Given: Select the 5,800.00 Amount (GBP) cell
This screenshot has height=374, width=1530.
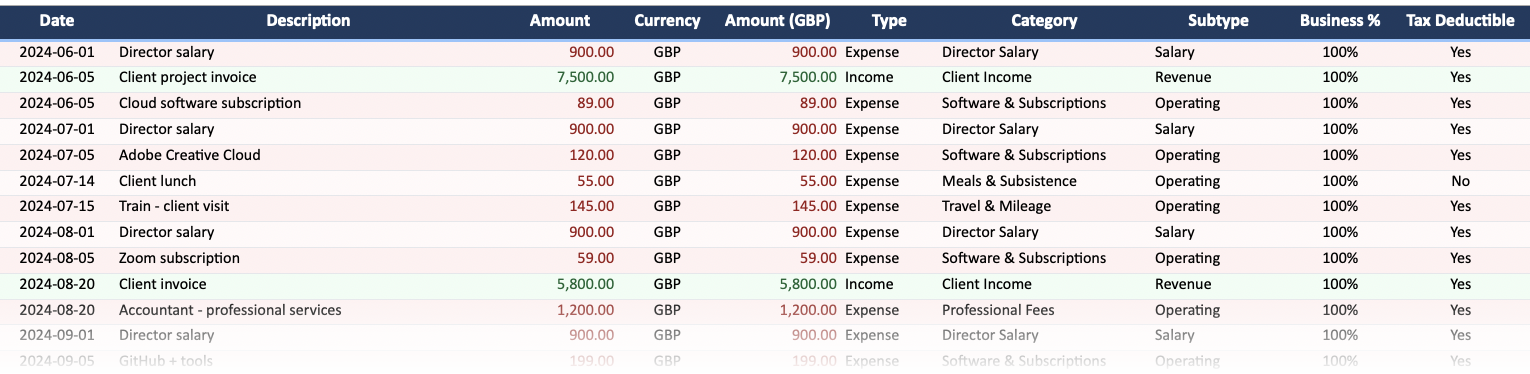Looking at the screenshot, I should (807, 284).
